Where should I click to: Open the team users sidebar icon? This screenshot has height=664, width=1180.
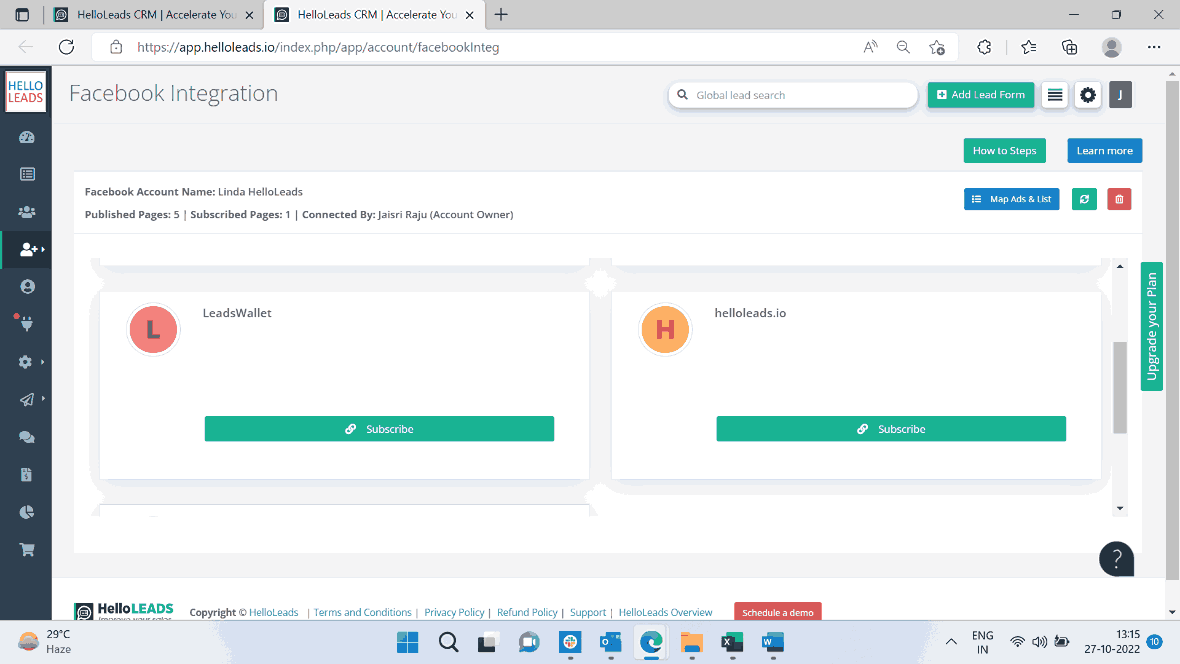(27, 212)
